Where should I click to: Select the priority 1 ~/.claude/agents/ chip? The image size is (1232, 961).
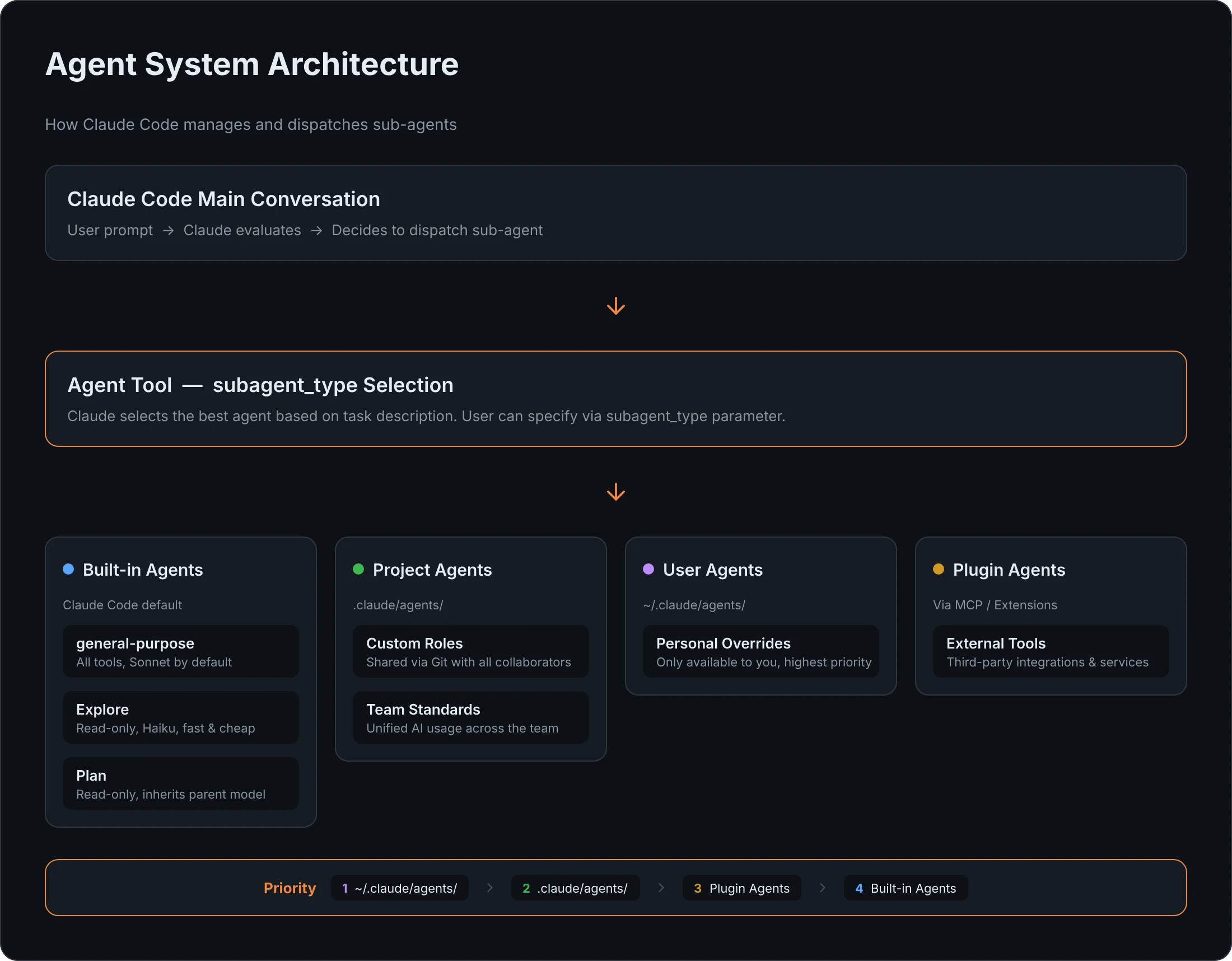coord(399,888)
